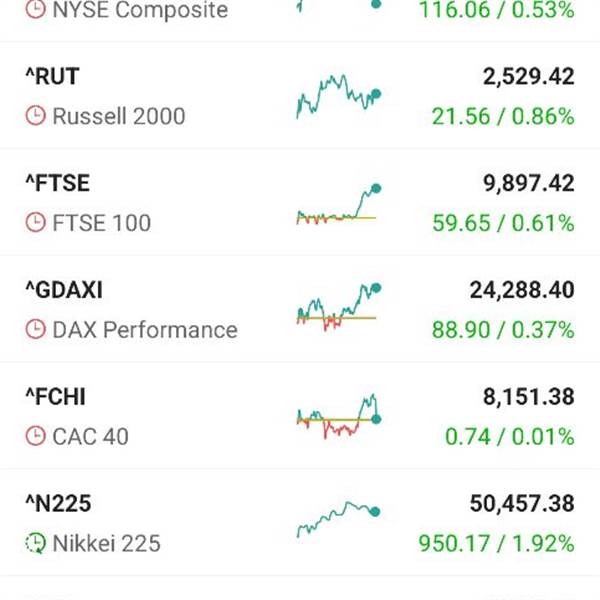This screenshot has width=600, height=600.
Task: Open the ^GDAXI sparkline chart
Action: [338, 308]
